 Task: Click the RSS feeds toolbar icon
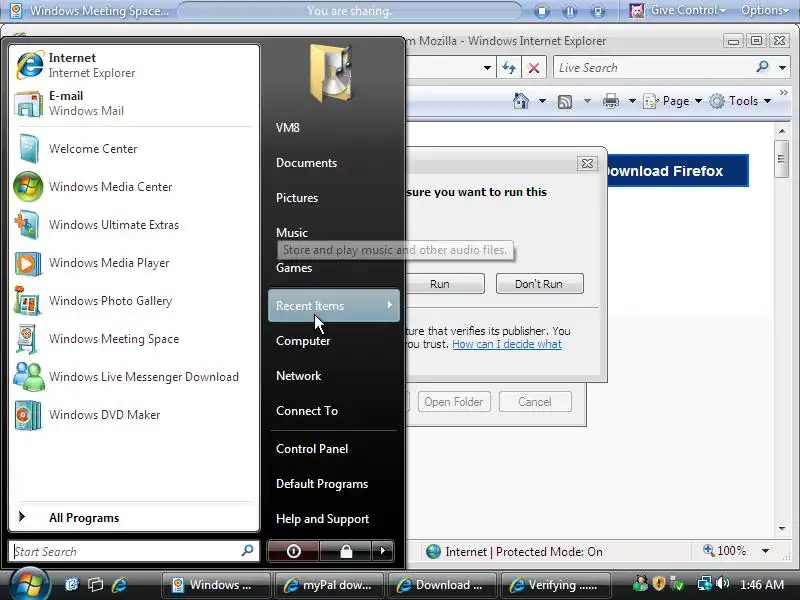tap(565, 102)
